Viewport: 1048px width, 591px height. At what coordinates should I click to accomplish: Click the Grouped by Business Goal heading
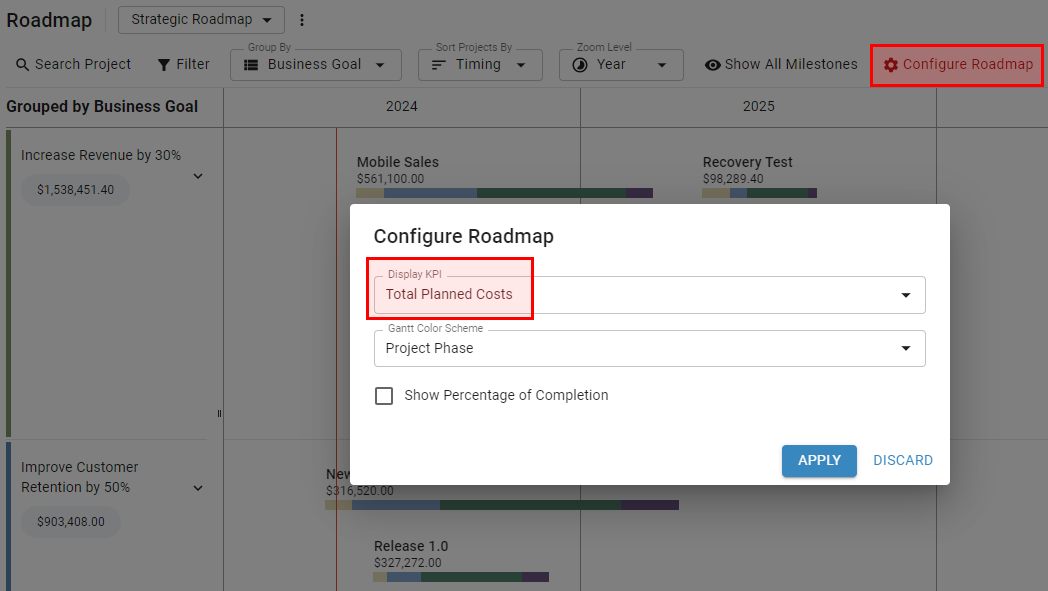click(x=102, y=106)
